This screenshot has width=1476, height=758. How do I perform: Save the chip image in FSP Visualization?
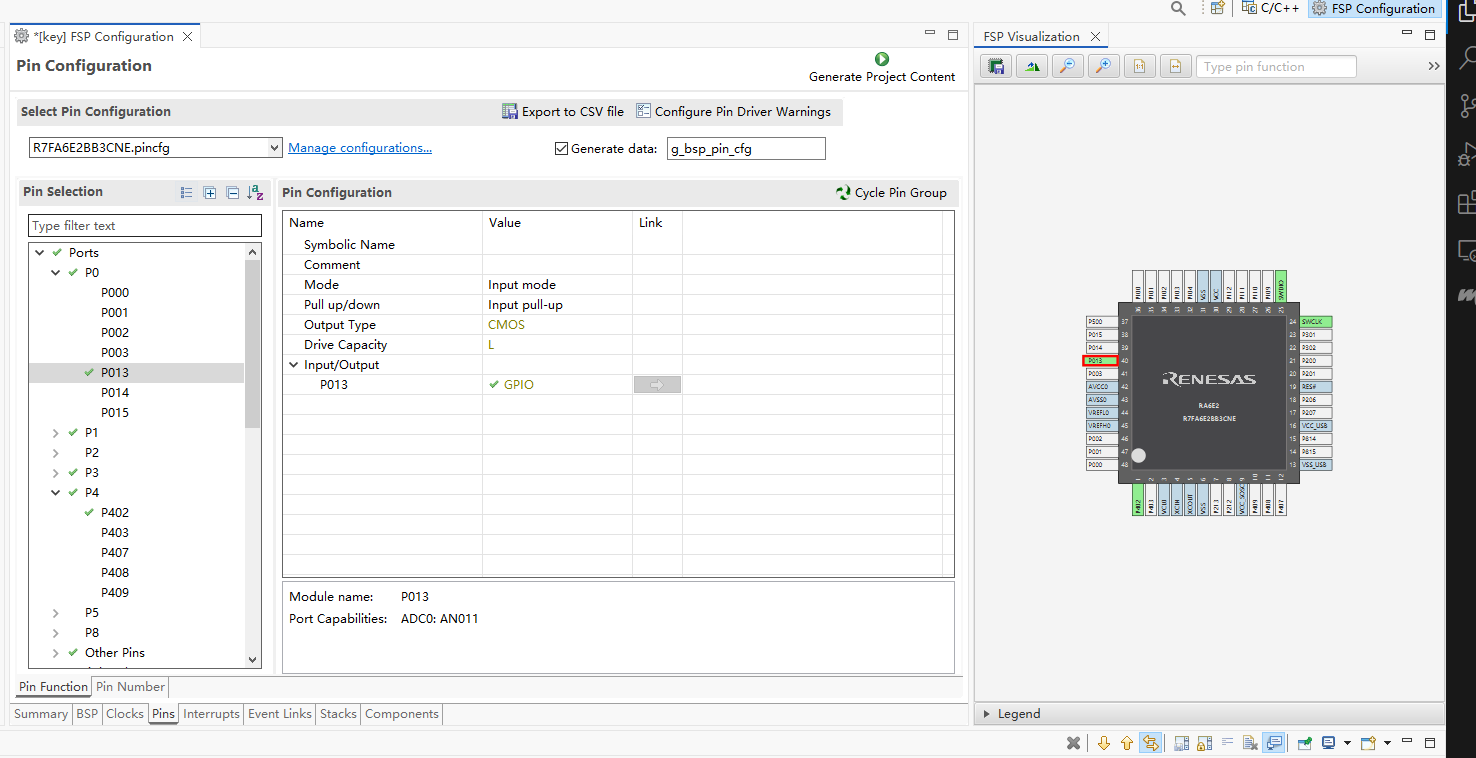996,67
